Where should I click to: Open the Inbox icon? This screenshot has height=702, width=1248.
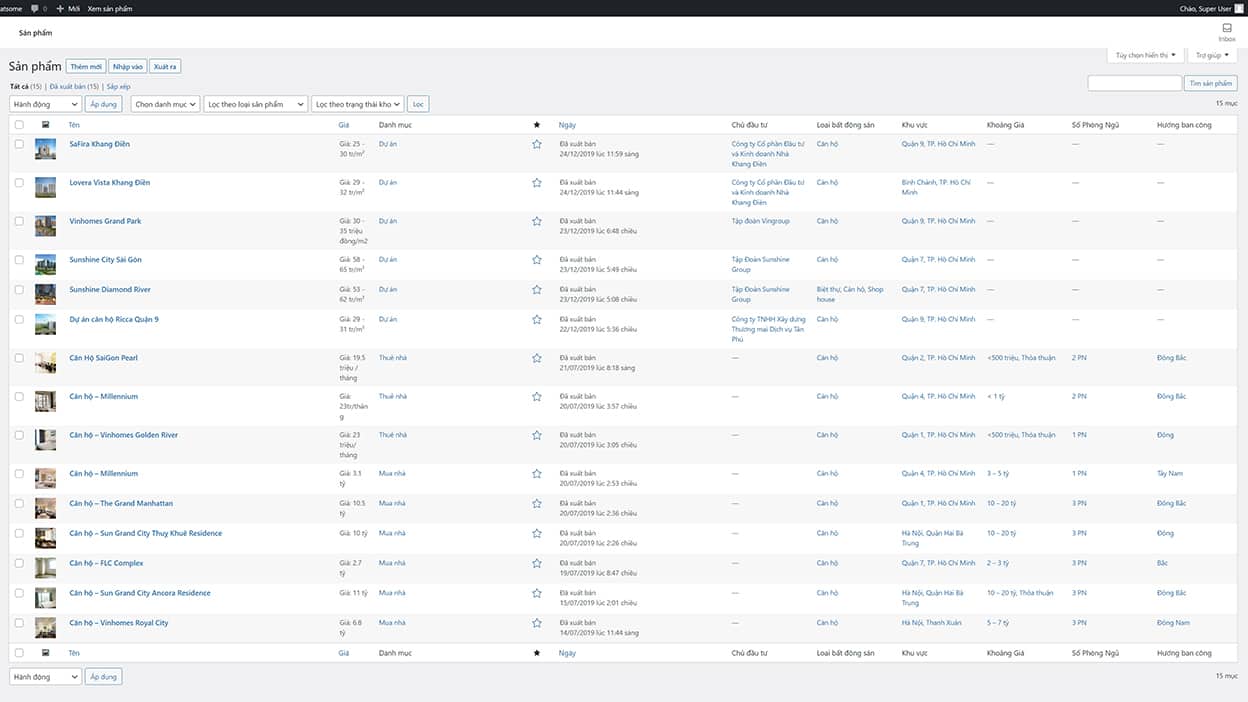click(x=1226, y=30)
